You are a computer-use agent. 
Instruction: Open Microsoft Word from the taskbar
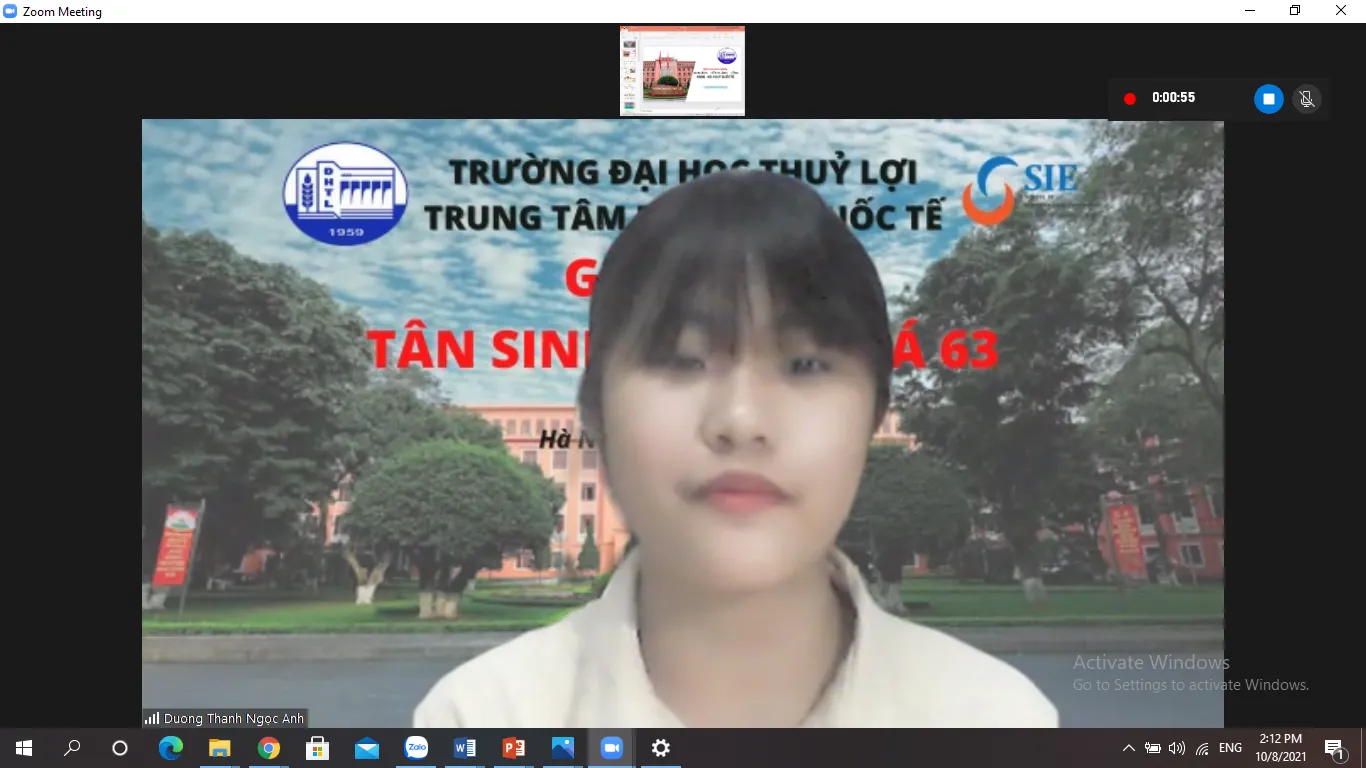tap(465, 748)
